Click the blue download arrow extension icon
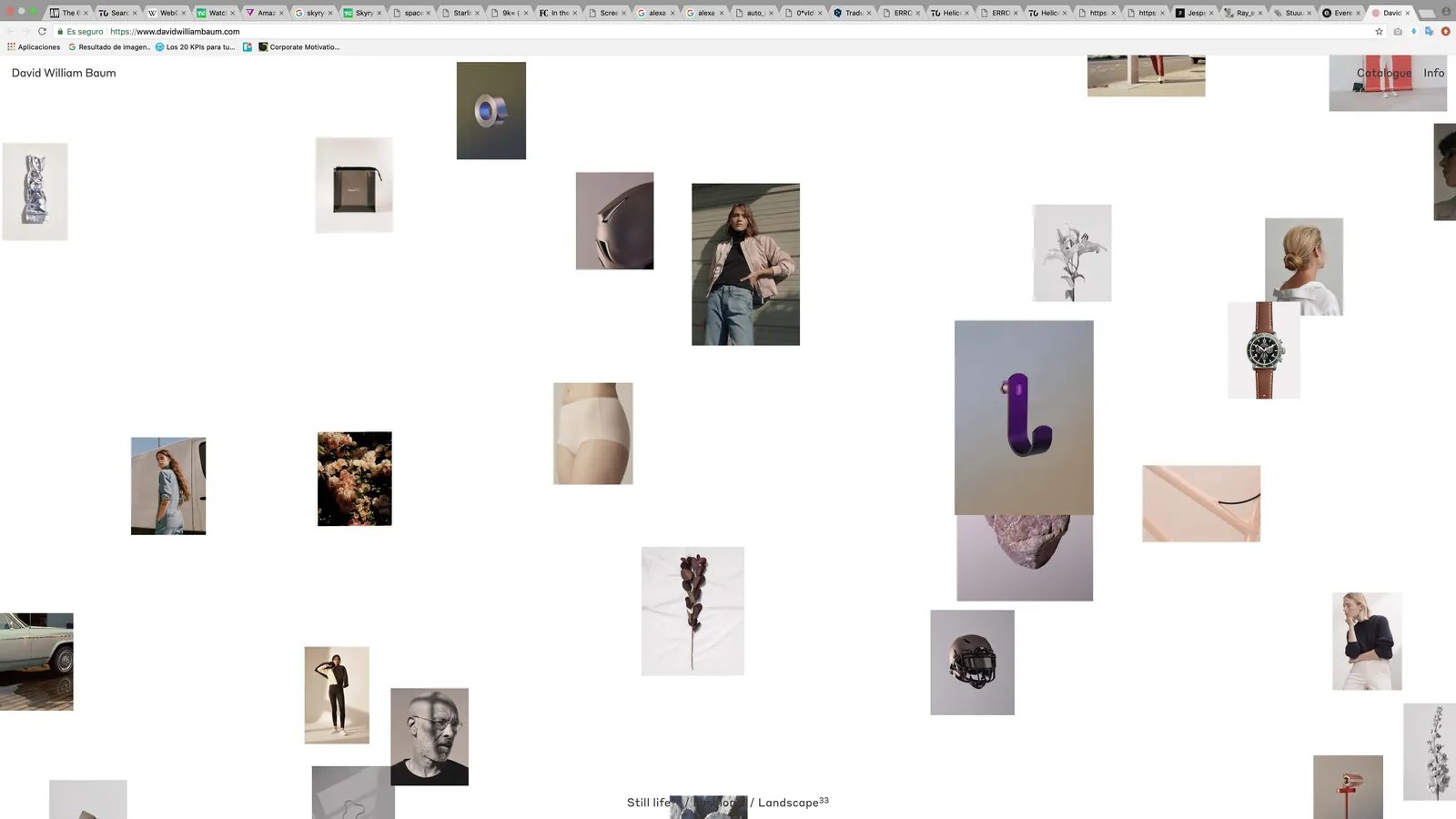Viewport: 1456px width, 819px height. [1413, 31]
